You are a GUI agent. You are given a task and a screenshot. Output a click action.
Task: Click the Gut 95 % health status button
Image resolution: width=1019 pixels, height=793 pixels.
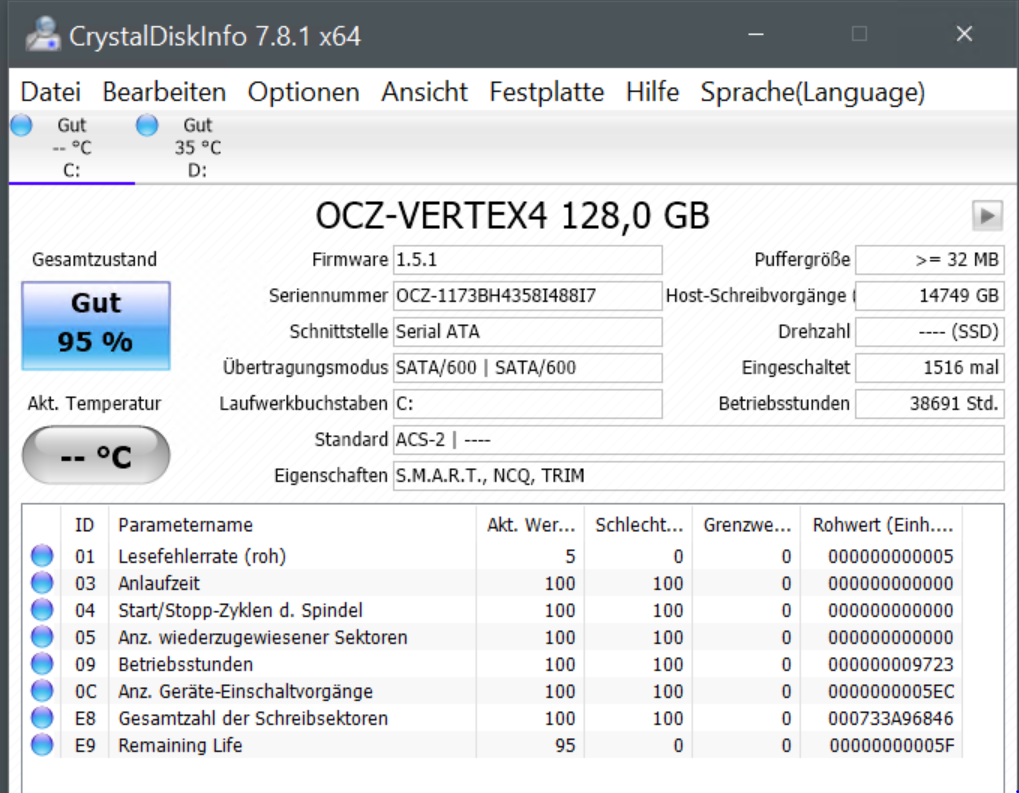96,326
